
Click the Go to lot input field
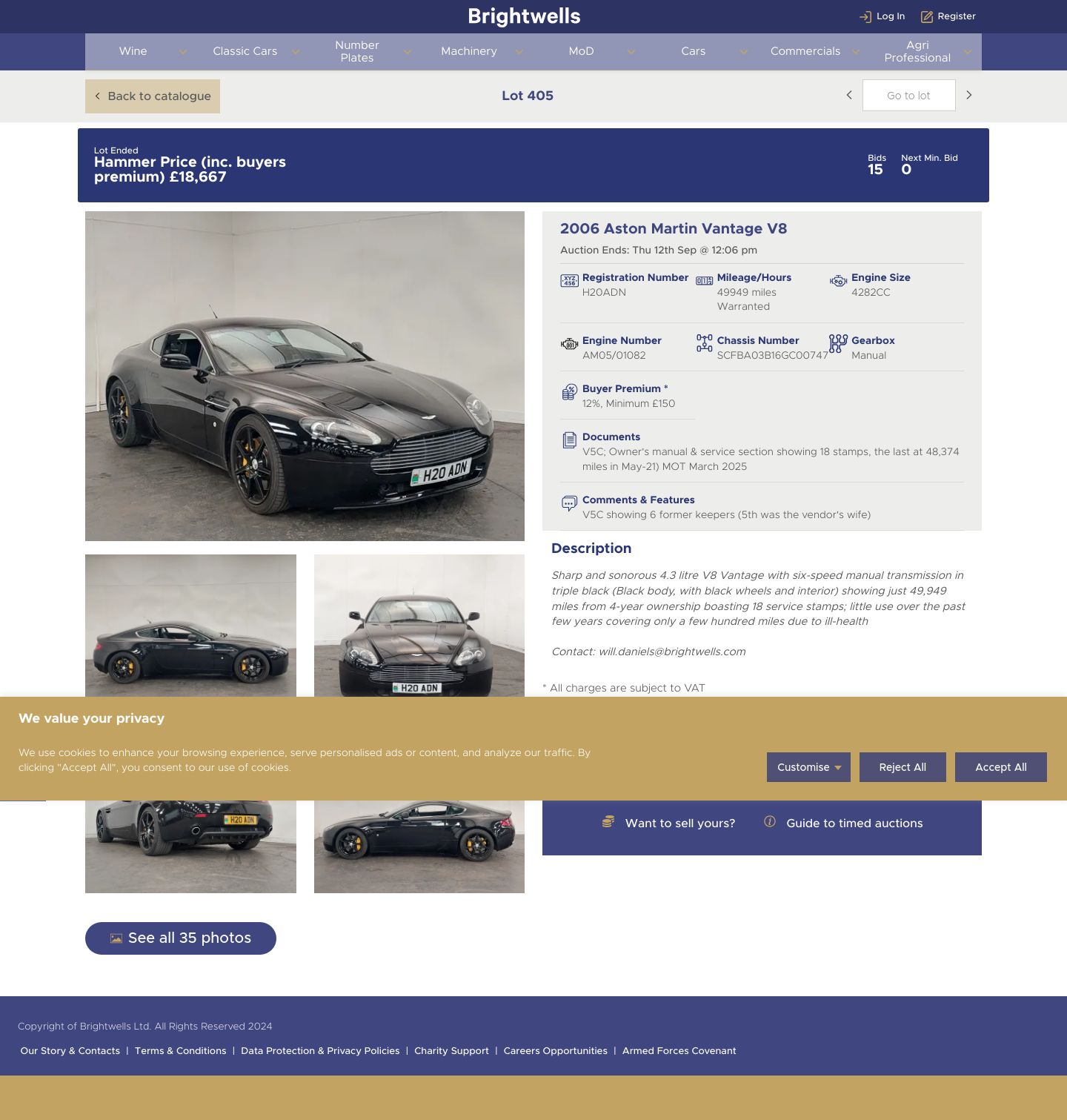click(x=908, y=96)
